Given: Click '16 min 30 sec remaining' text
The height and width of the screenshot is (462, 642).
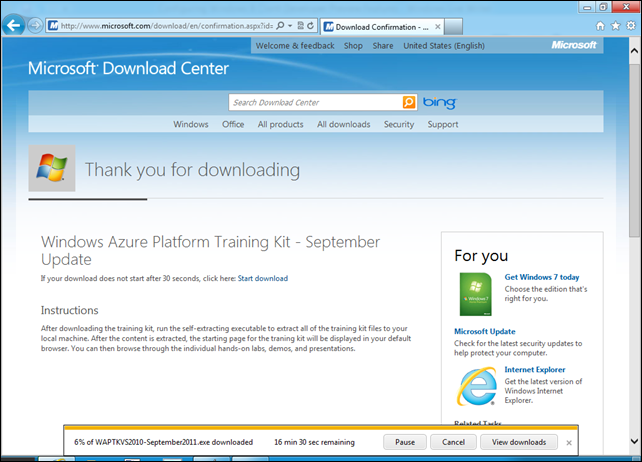Looking at the screenshot, I should 314,442.
